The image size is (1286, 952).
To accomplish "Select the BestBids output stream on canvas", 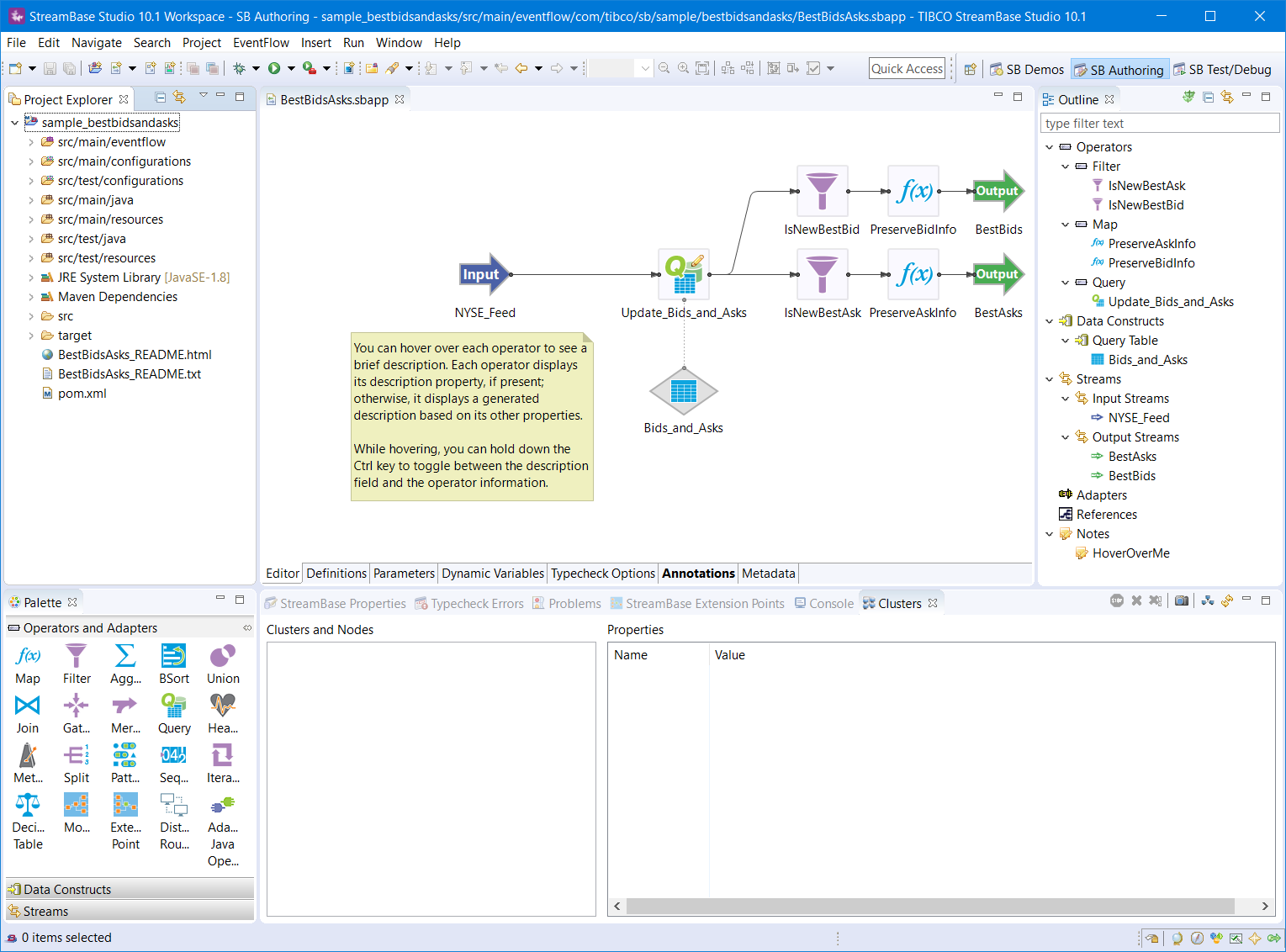I will (x=998, y=191).
